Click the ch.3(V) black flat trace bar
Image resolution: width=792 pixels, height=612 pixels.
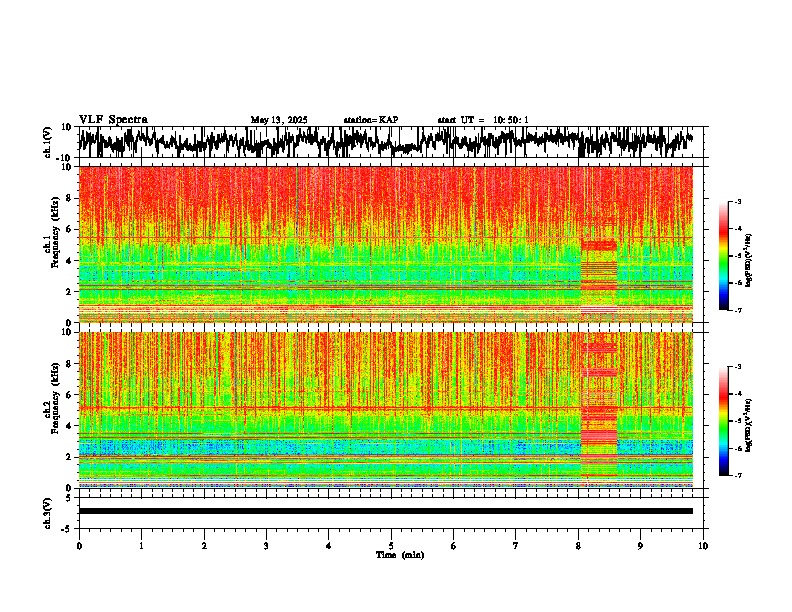[386, 511]
